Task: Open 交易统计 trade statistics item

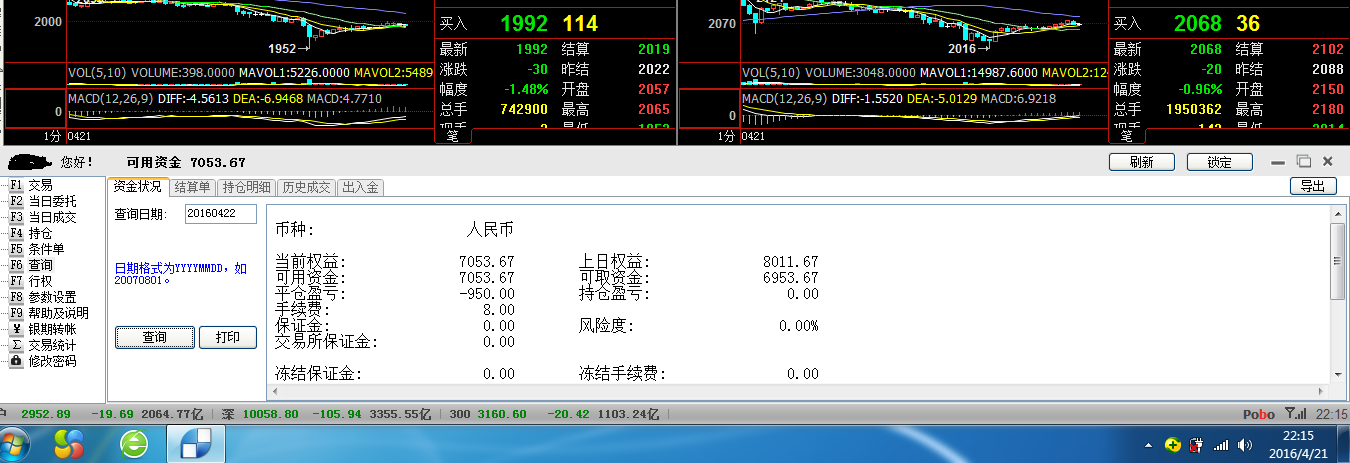Action: coord(51,345)
